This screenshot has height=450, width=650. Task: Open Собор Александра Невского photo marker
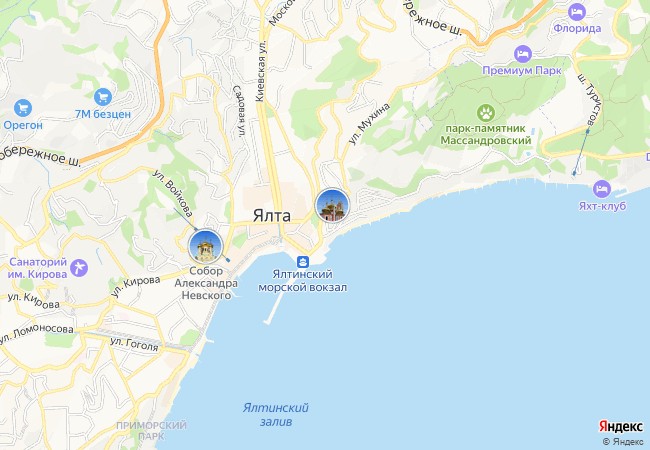point(205,246)
